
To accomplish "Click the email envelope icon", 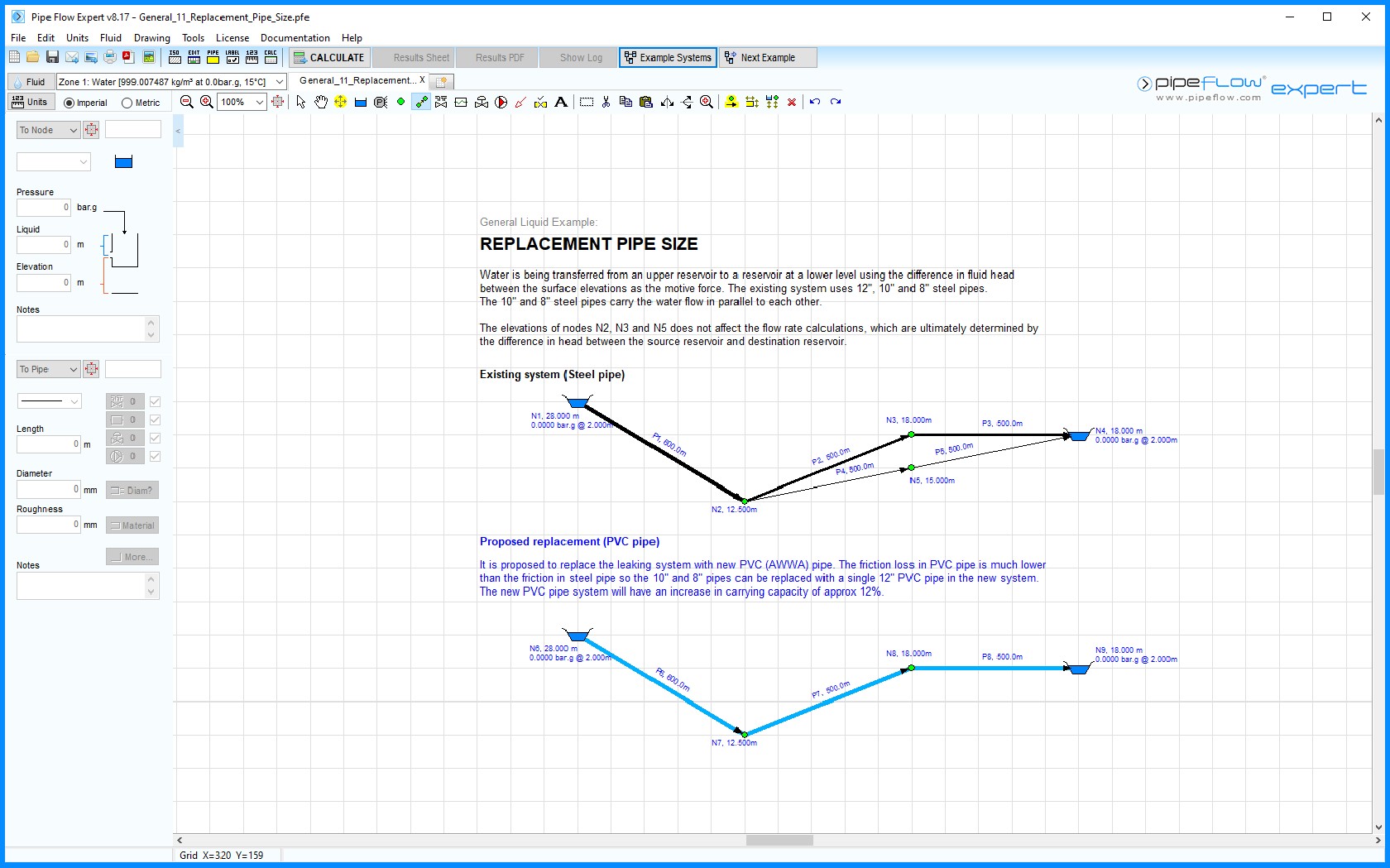I will (x=72, y=57).
